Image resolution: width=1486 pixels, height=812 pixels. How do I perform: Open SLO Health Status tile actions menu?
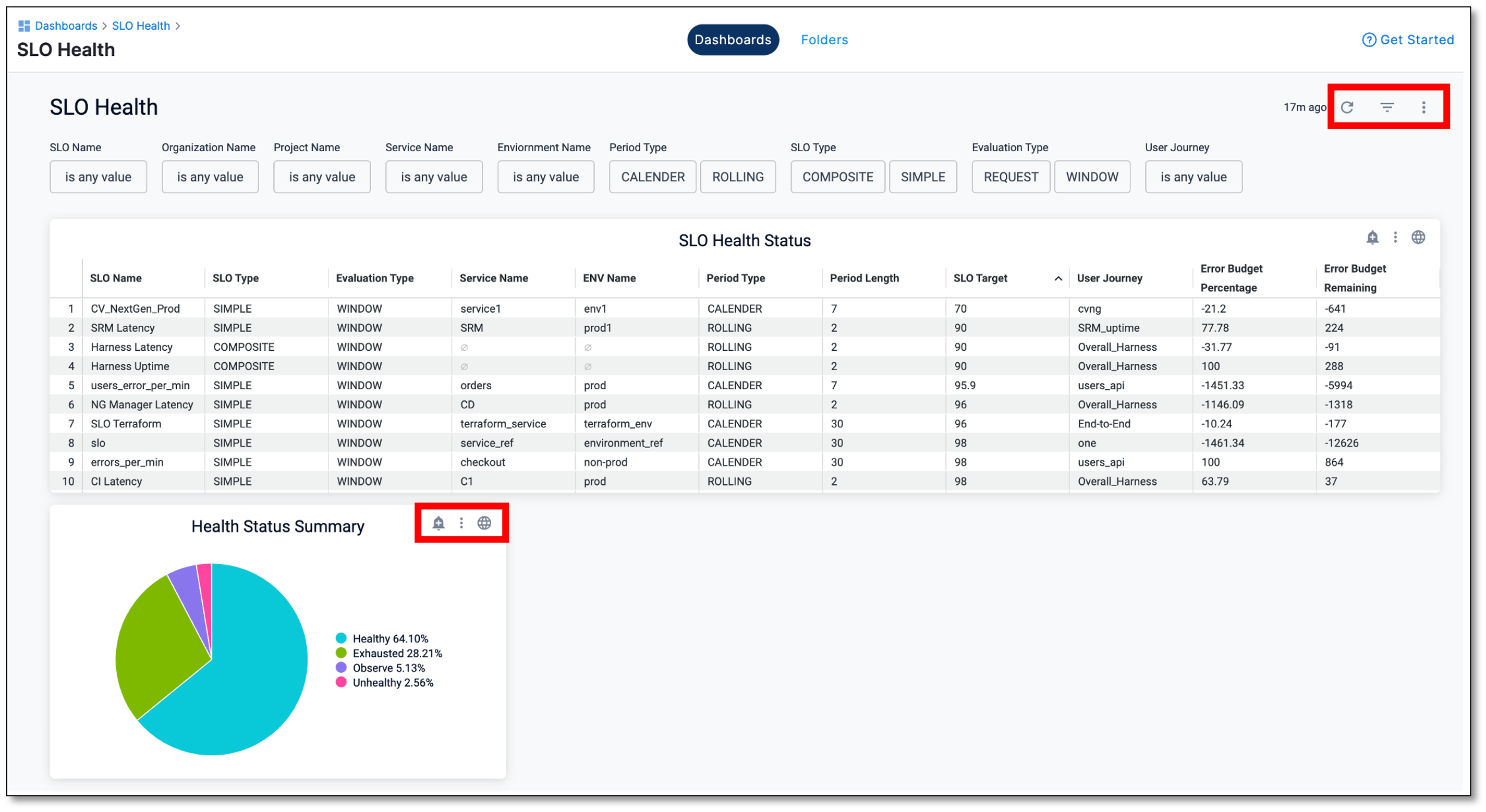(x=1395, y=237)
